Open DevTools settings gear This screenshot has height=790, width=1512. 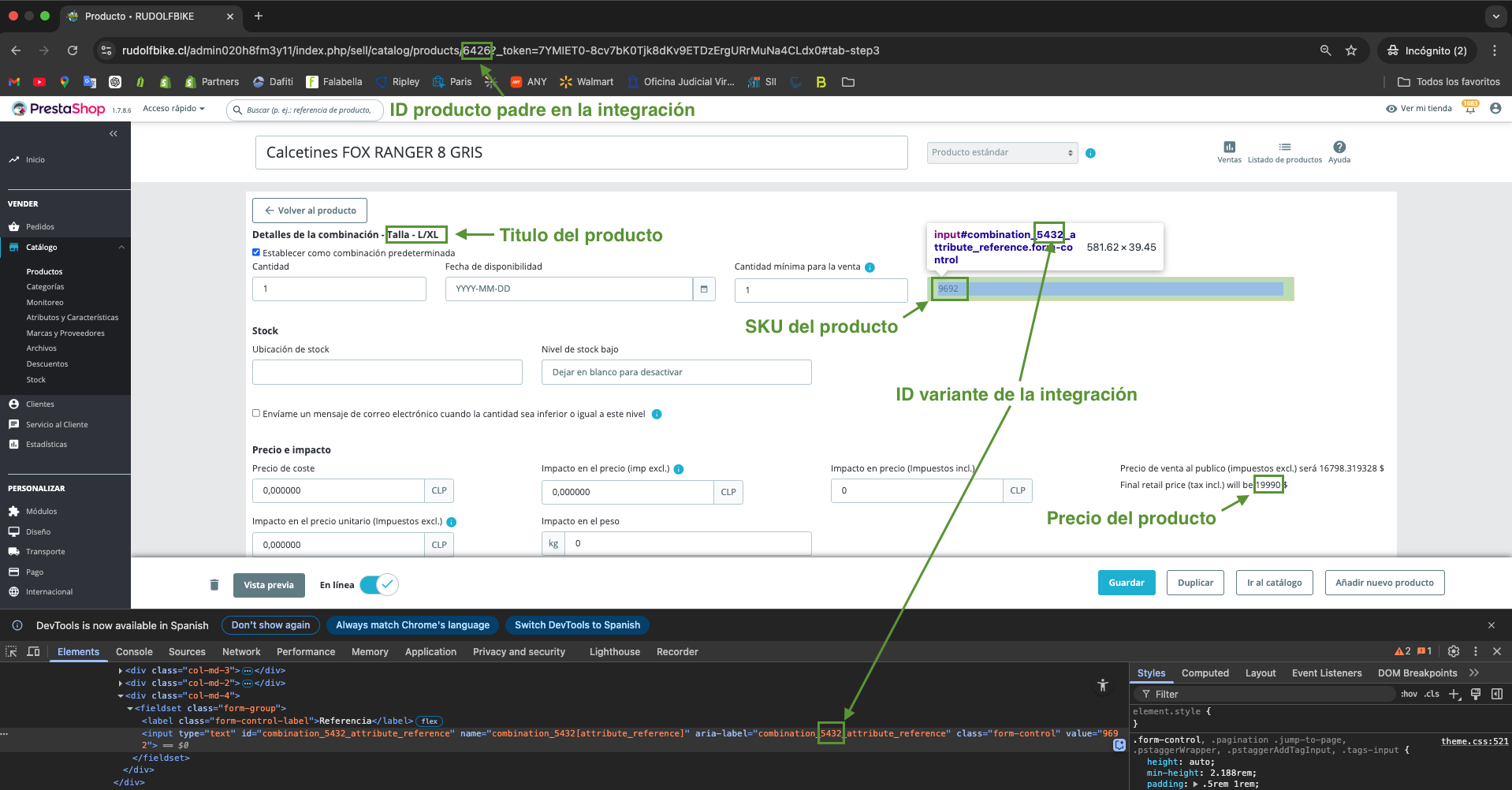pos(1454,651)
